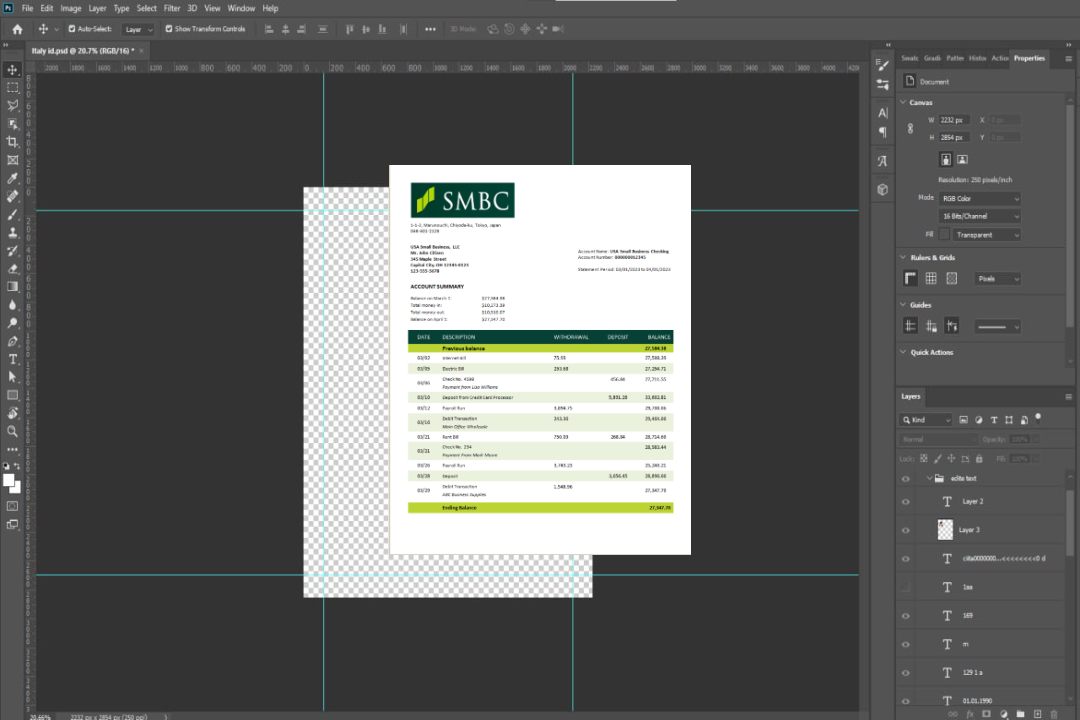
Task: Open the 16 Bits/Channel dropdown
Action: (979, 216)
